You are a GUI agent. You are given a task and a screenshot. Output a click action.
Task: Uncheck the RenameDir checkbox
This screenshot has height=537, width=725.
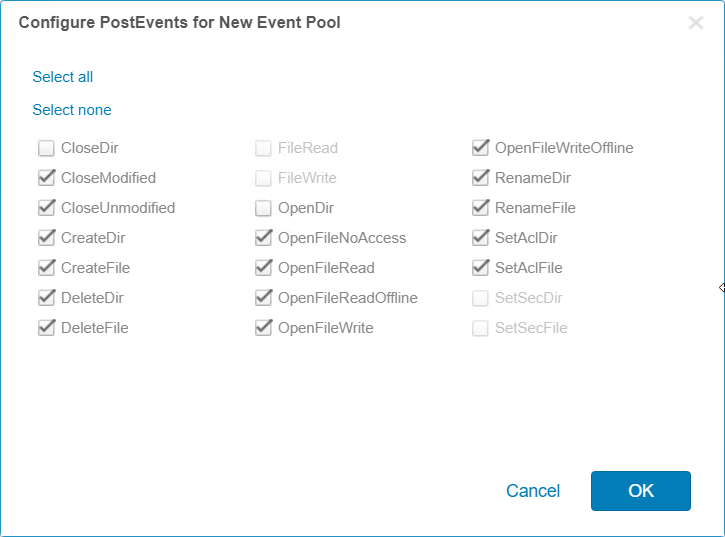tap(480, 178)
